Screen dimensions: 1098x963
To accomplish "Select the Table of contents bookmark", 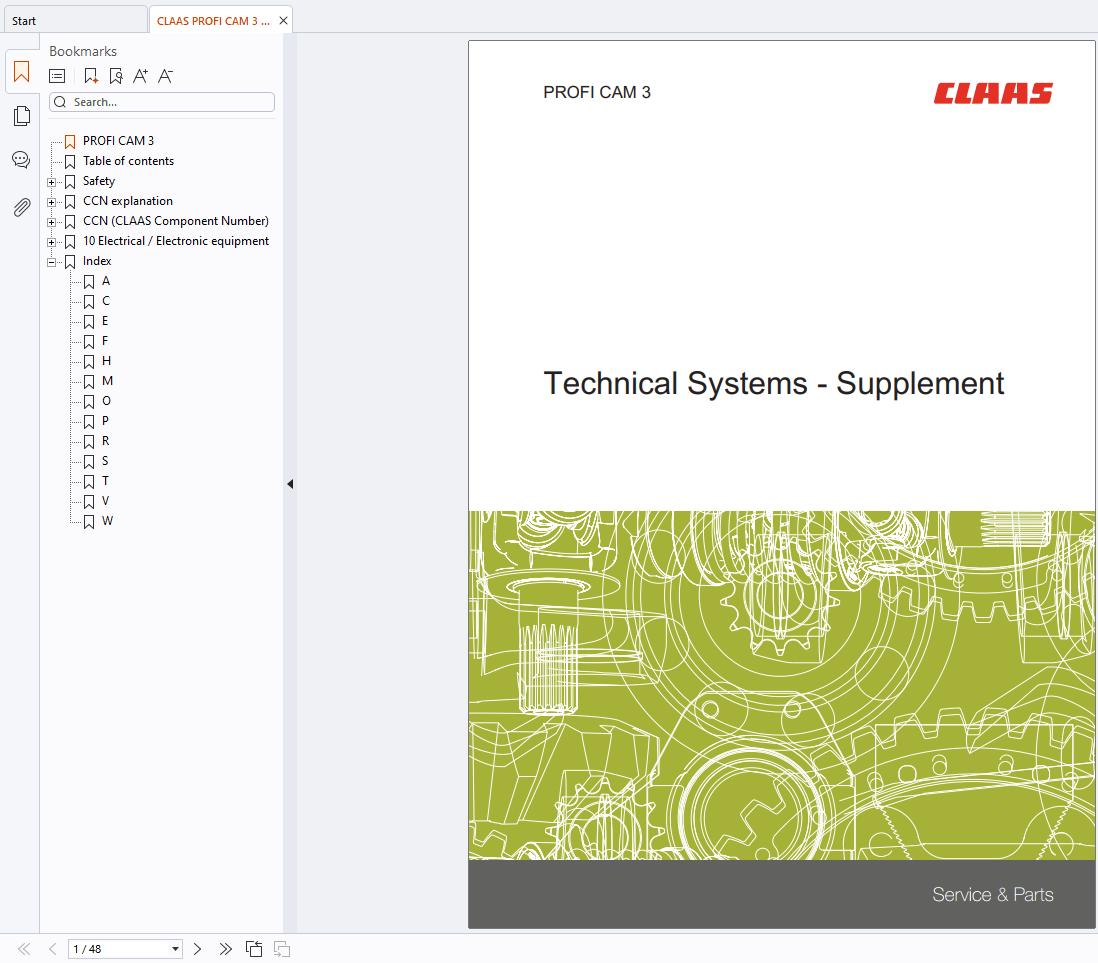I will [x=128, y=161].
